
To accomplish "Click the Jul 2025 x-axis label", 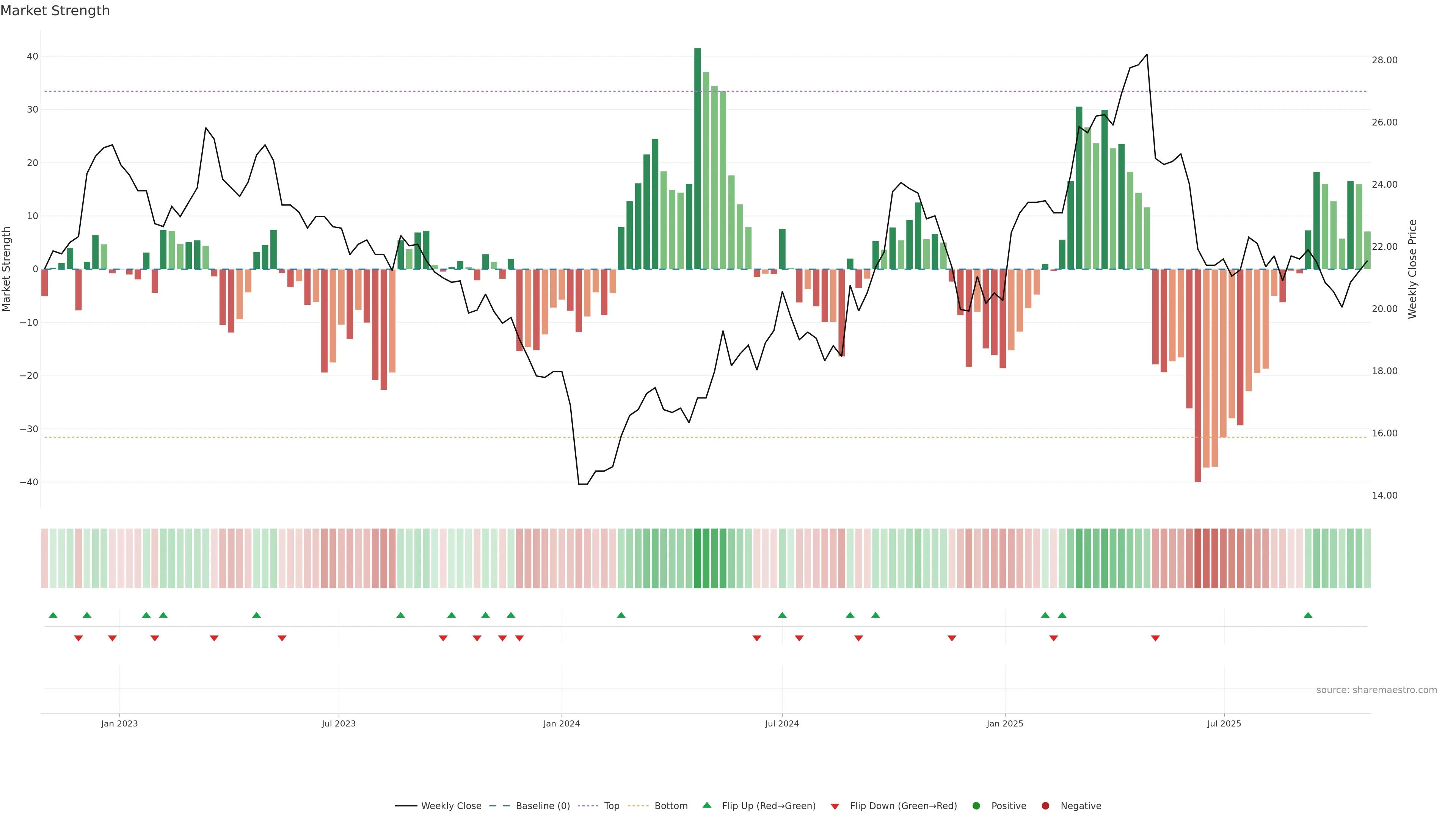I will (x=1224, y=723).
